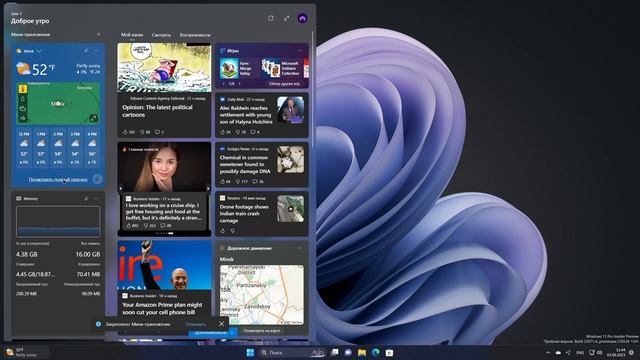Dismiss the pinned notification with X

click(221, 324)
